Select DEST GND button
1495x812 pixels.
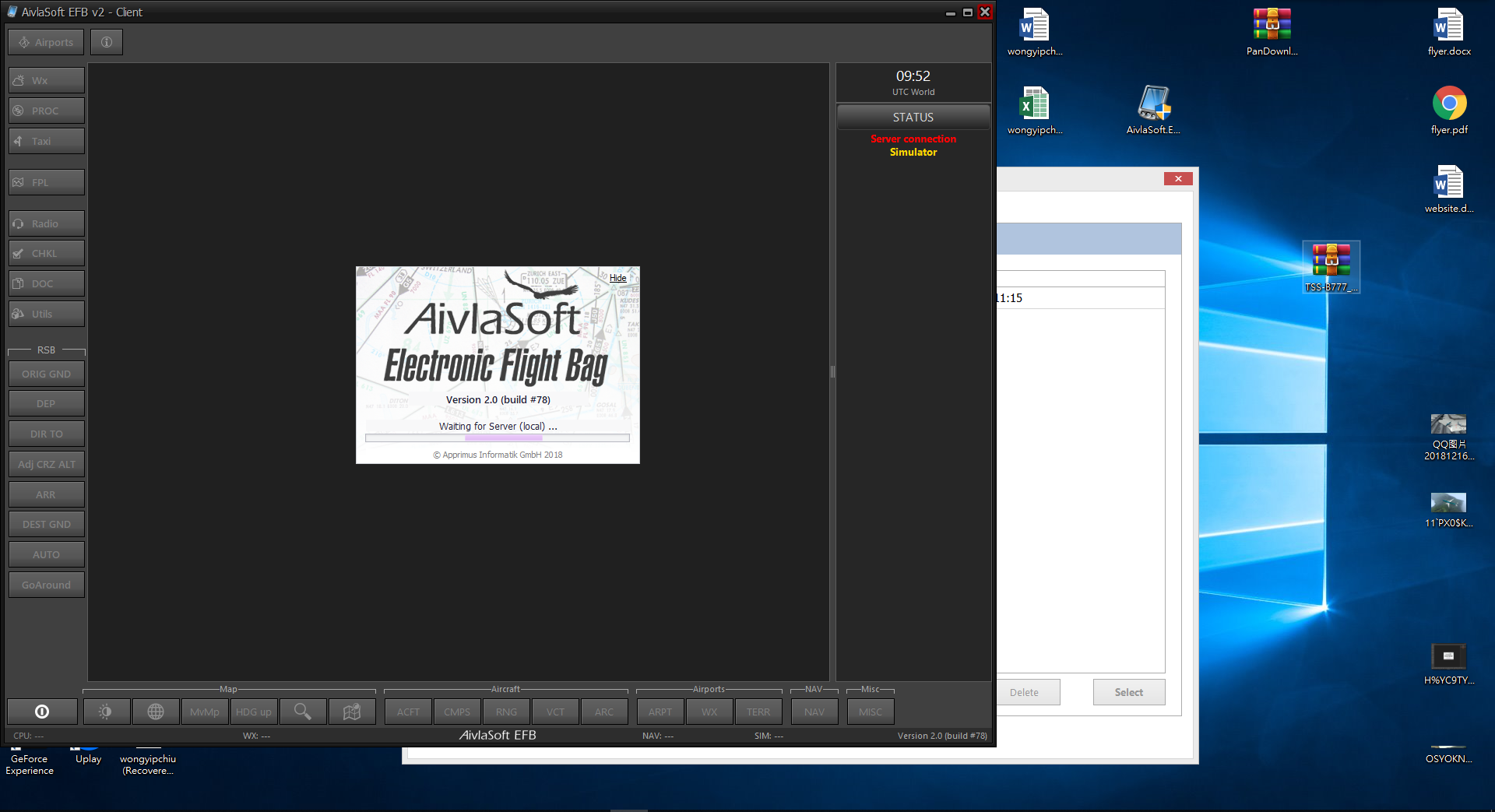[x=47, y=524]
